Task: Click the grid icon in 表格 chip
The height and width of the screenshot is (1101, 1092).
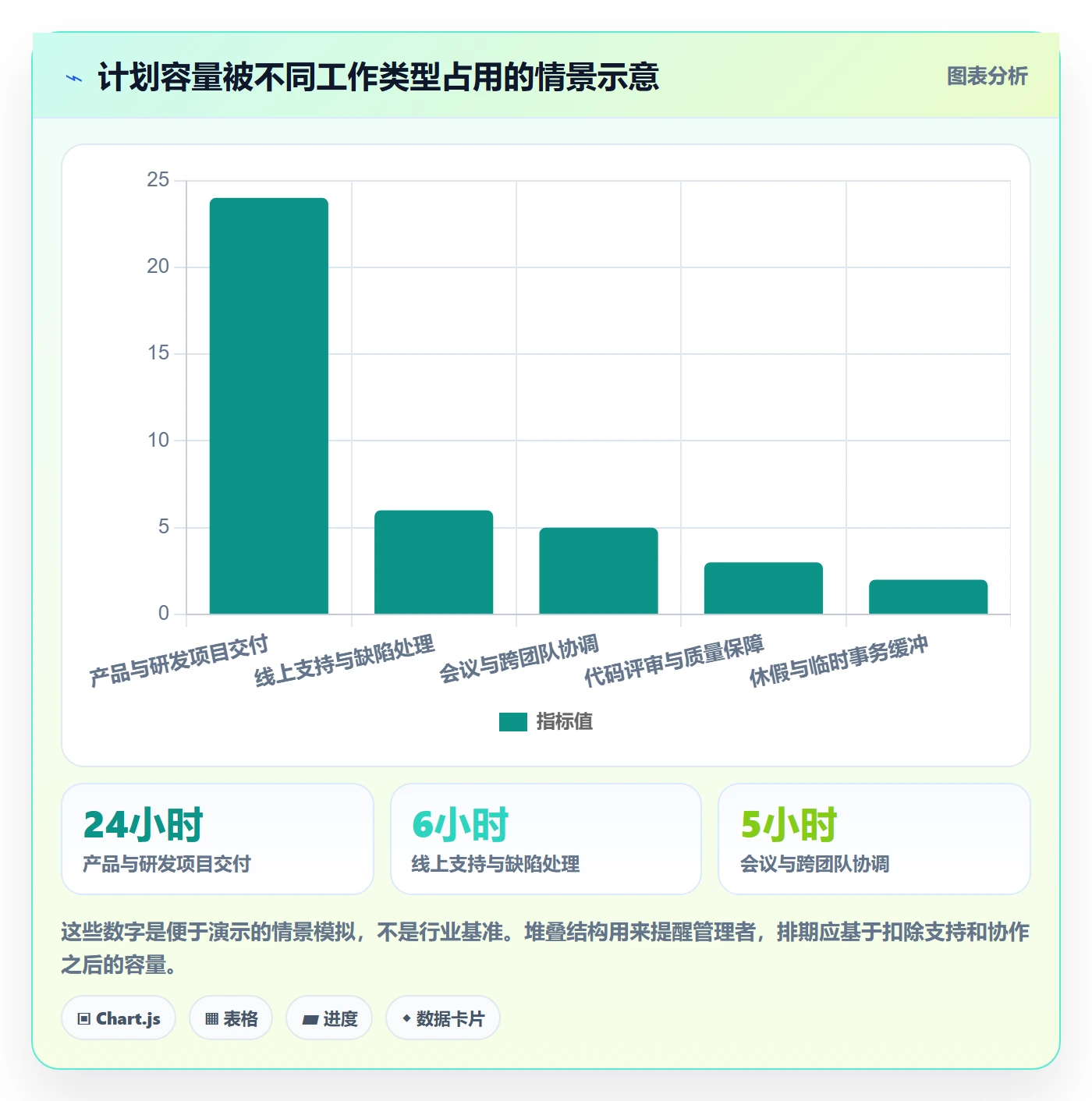Action: coord(211,1019)
